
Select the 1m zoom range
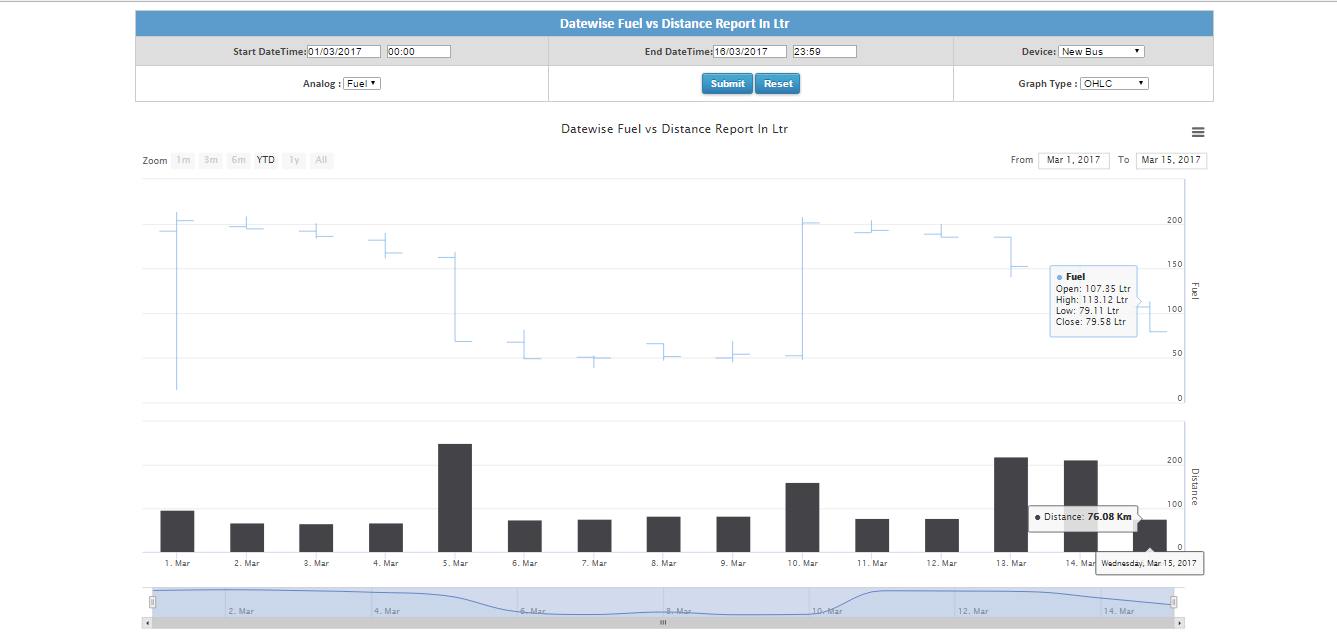point(183,160)
